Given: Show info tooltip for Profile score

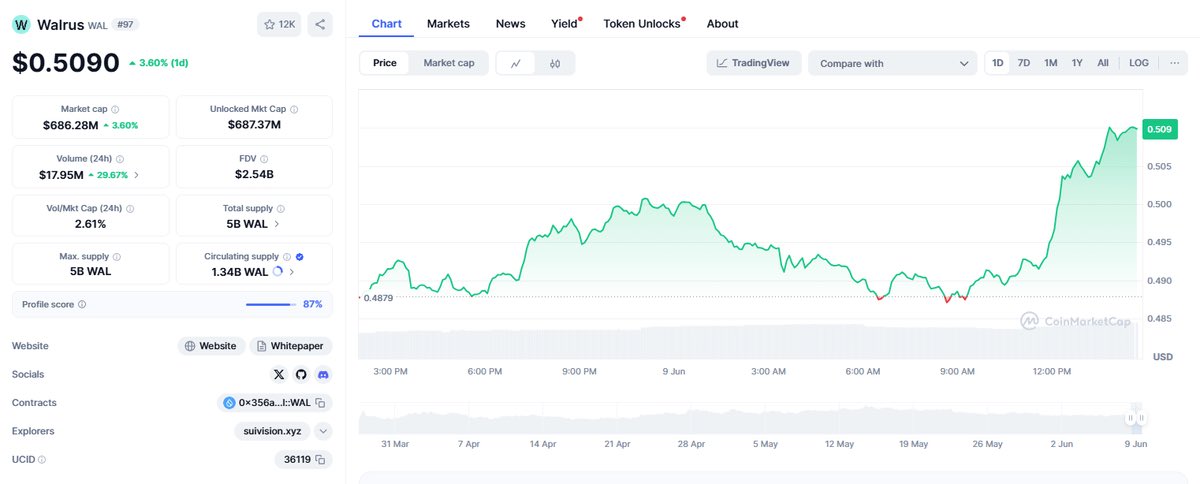Looking at the screenshot, I should click(x=82, y=304).
